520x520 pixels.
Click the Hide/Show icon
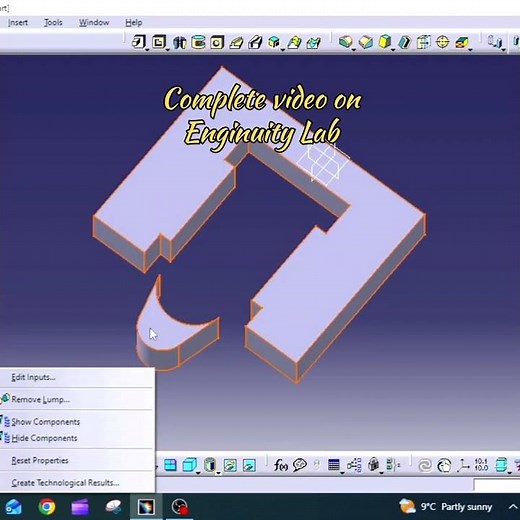pyautogui.click(x=230, y=465)
